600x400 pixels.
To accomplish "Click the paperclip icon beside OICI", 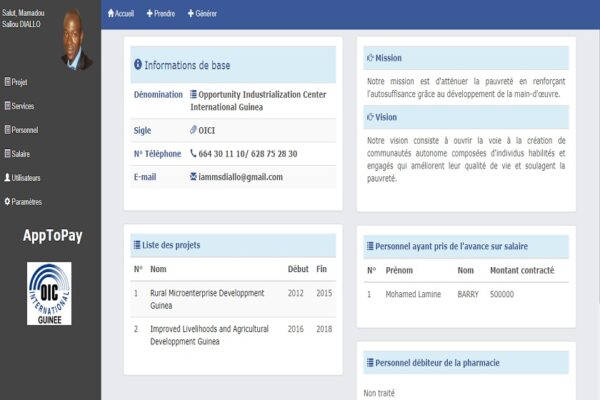I will tap(193, 130).
